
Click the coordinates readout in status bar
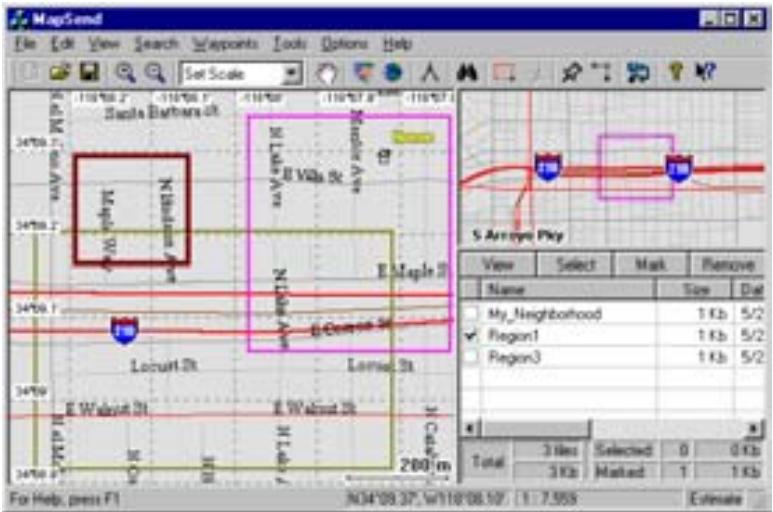(425, 499)
